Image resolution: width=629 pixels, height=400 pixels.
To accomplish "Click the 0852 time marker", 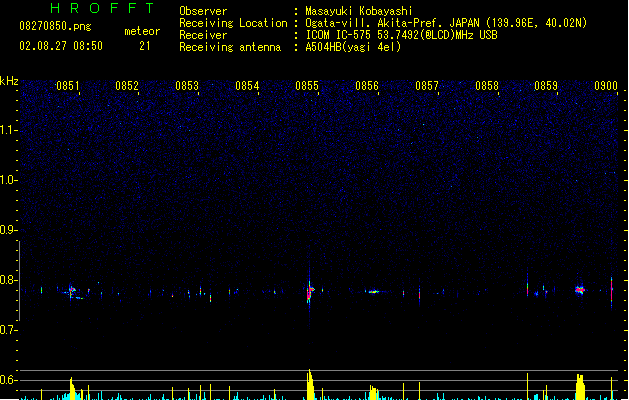I will point(127,86).
